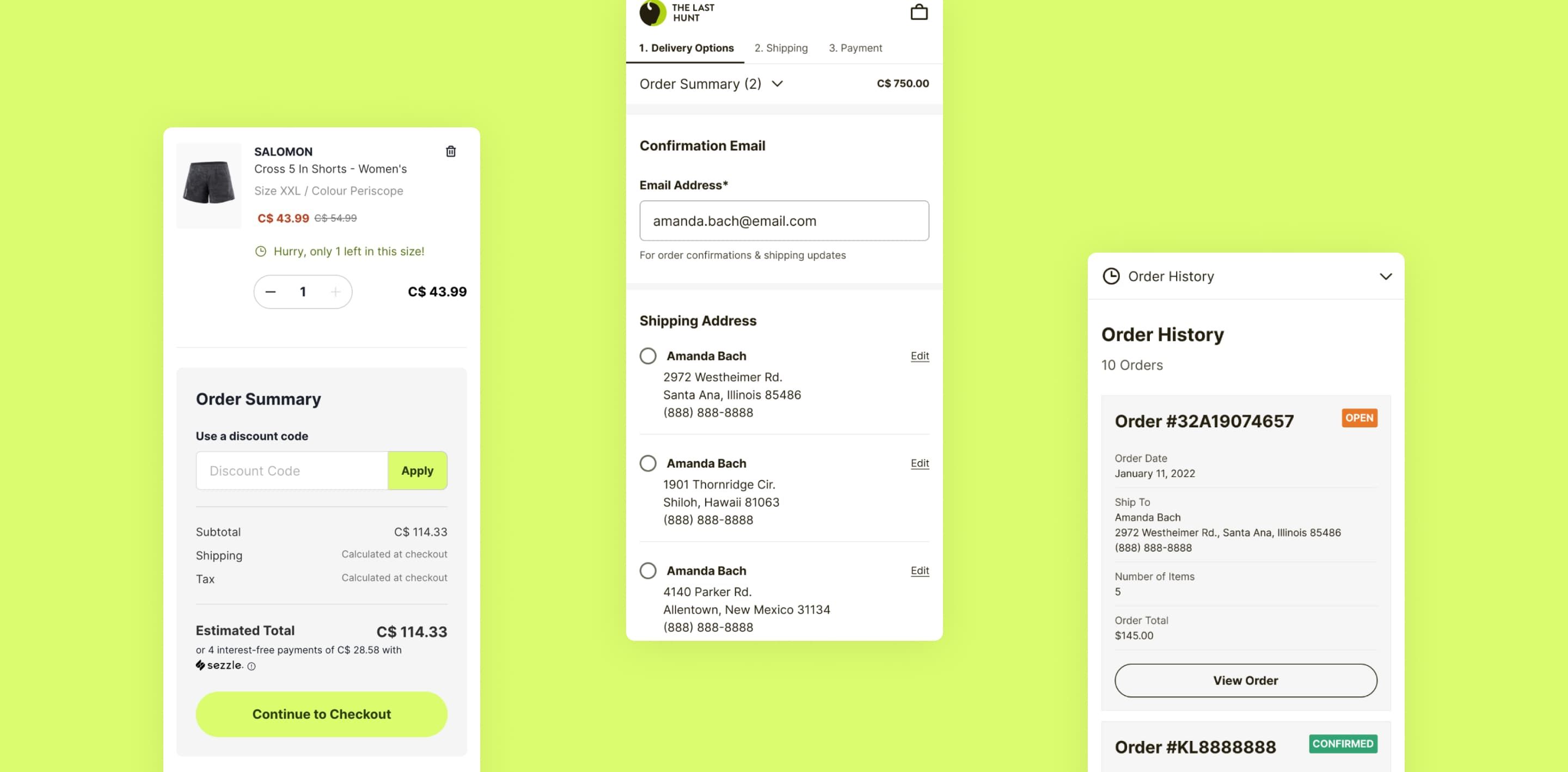Switch to the Payment tab
This screenshot has height=772, width=1568.
pos(855,47)
